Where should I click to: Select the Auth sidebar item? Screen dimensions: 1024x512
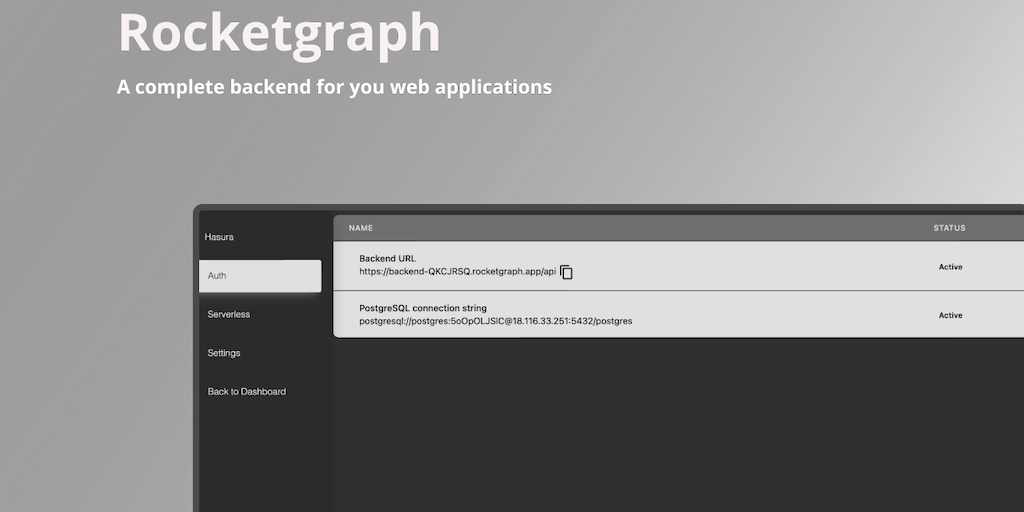coord(260,276)
